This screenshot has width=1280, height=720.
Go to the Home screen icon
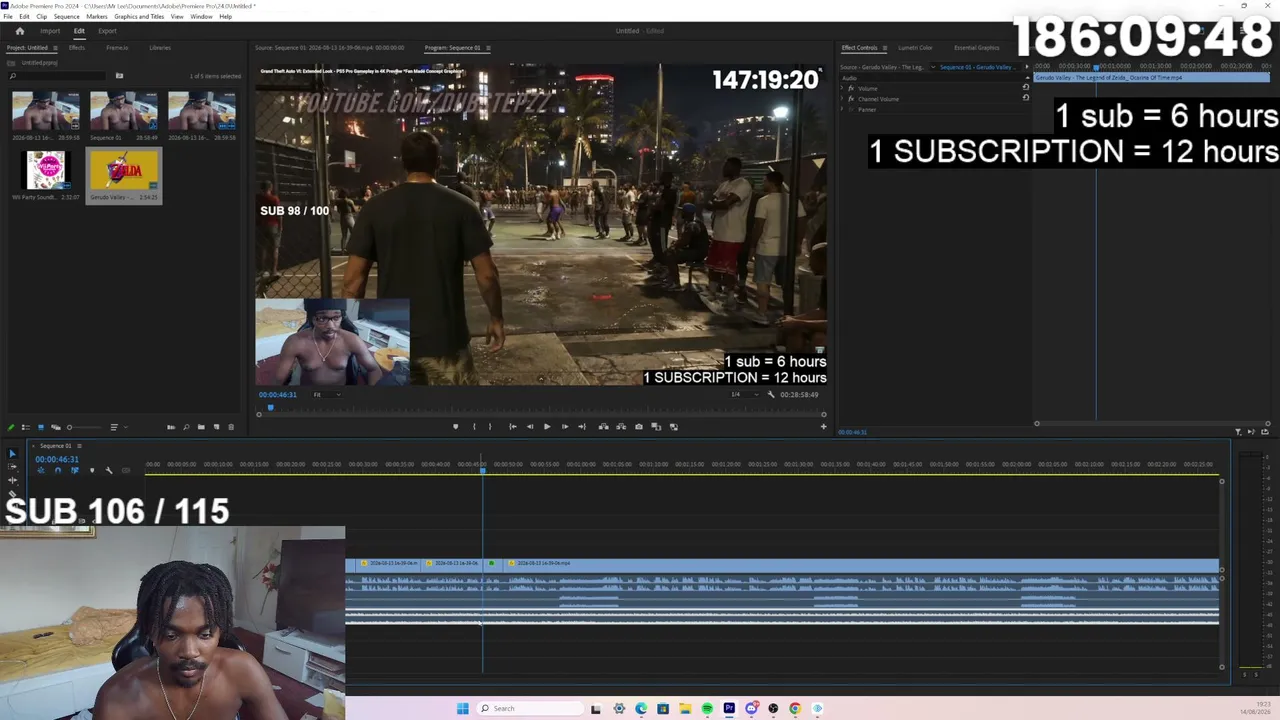point(19,31)
